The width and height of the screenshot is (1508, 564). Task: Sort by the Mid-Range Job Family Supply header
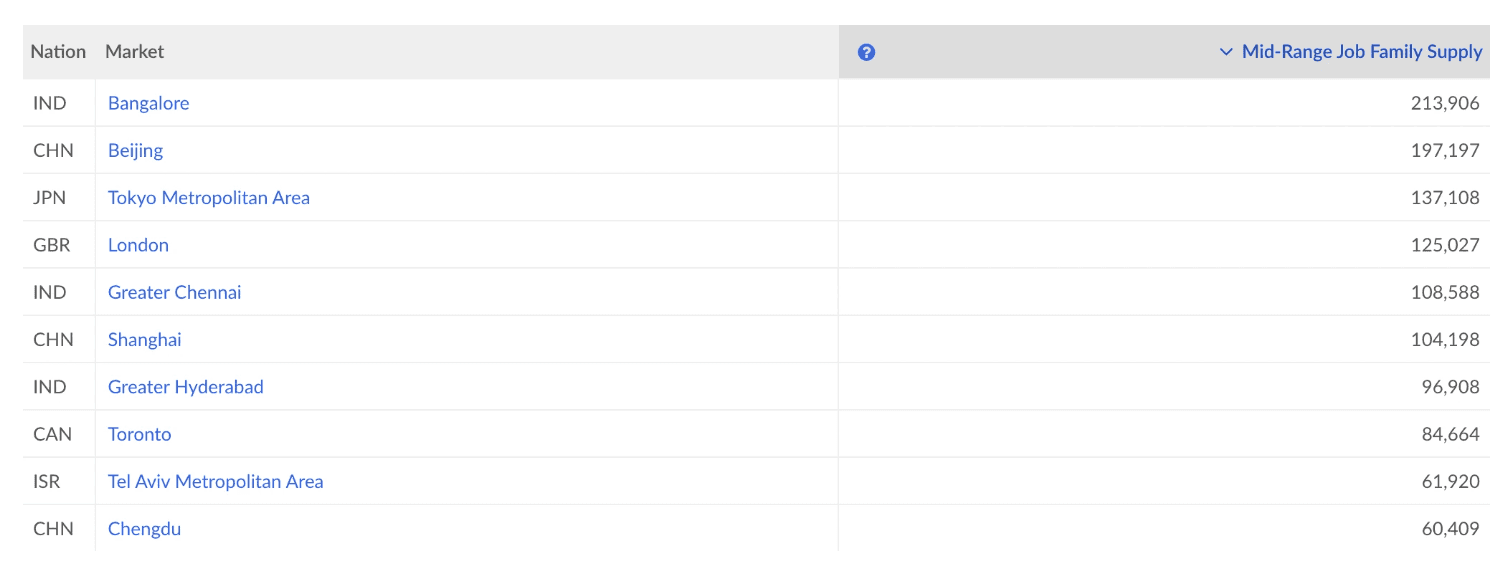pyautogui.click(x=1362, y=52)
